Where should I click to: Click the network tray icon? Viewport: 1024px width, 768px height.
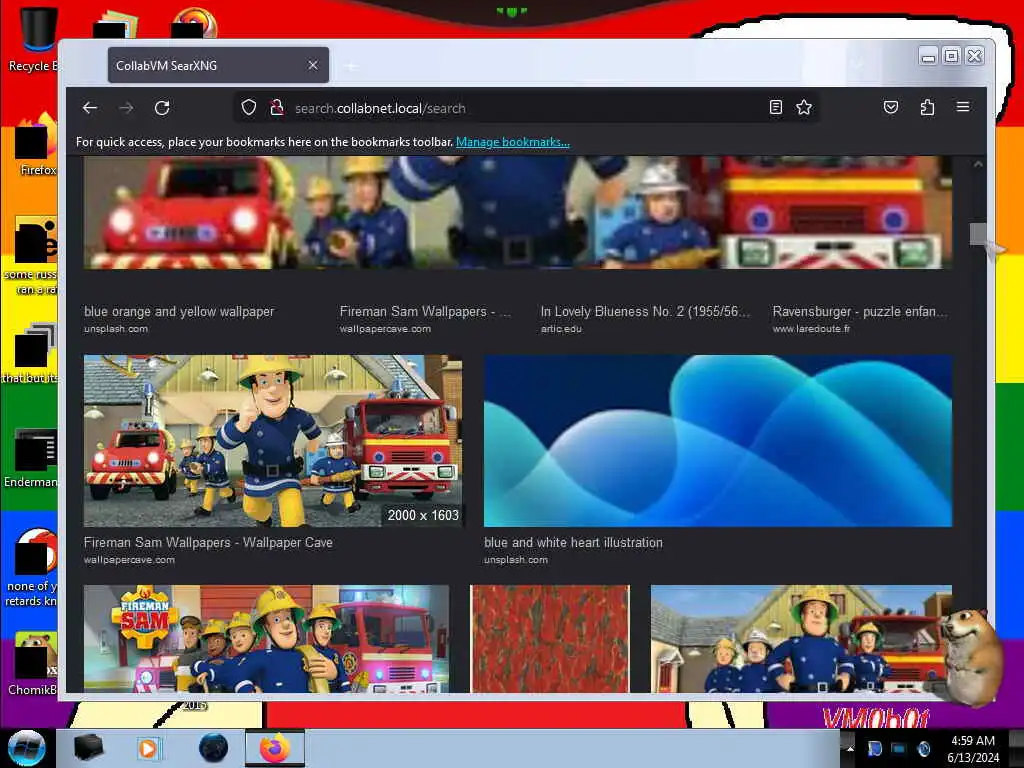(898, 748)
